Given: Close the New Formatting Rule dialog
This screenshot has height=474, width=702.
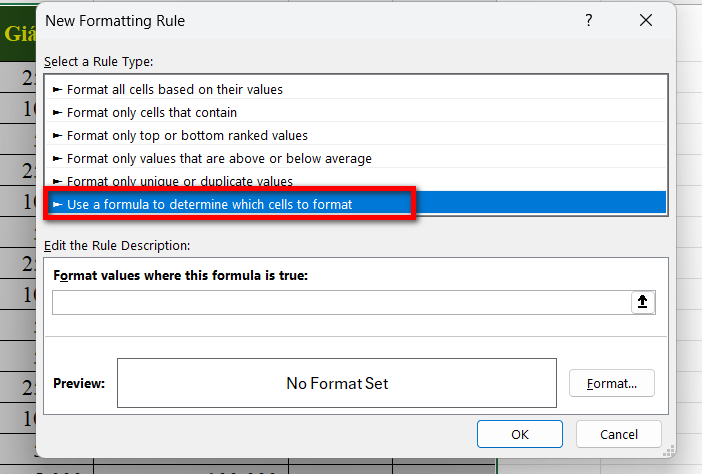Looking at the screenshot, I should (646, 20).
